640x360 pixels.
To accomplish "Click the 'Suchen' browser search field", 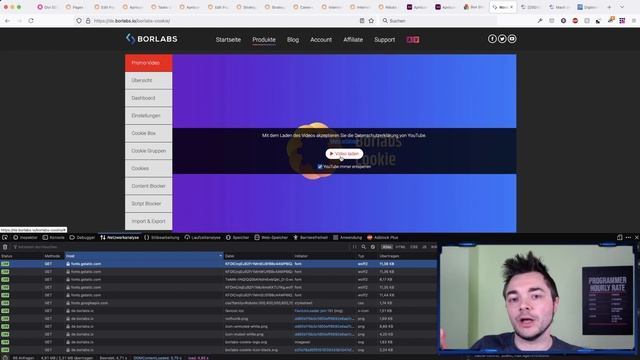I will pyautogui.click(x=439, y=20).
